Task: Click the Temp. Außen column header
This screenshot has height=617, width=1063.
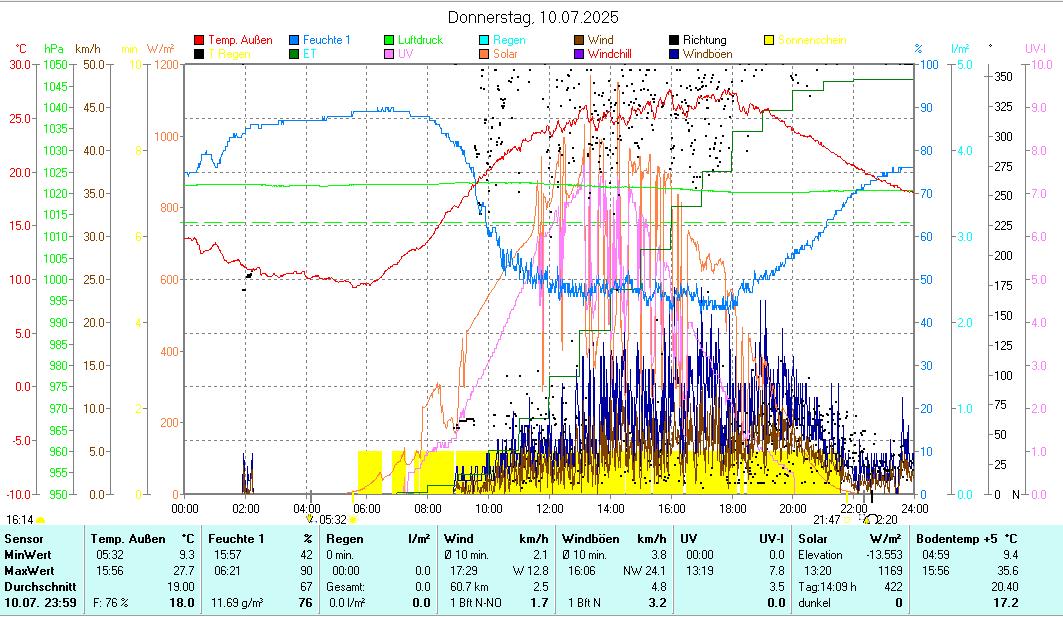Action: (x=128, y=539)
